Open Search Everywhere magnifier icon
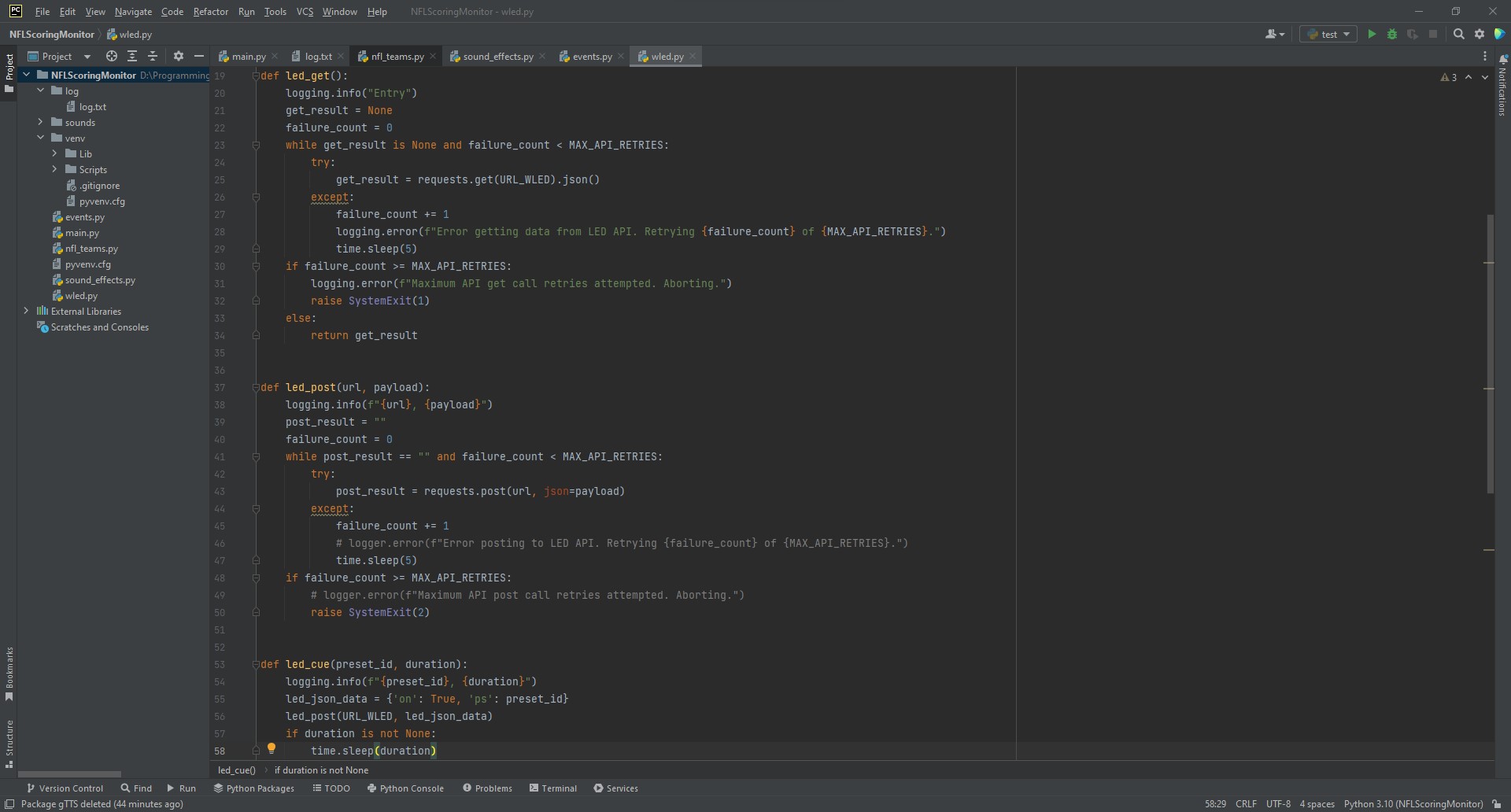Screen dimensions: 1511x812 (1458, 34)
